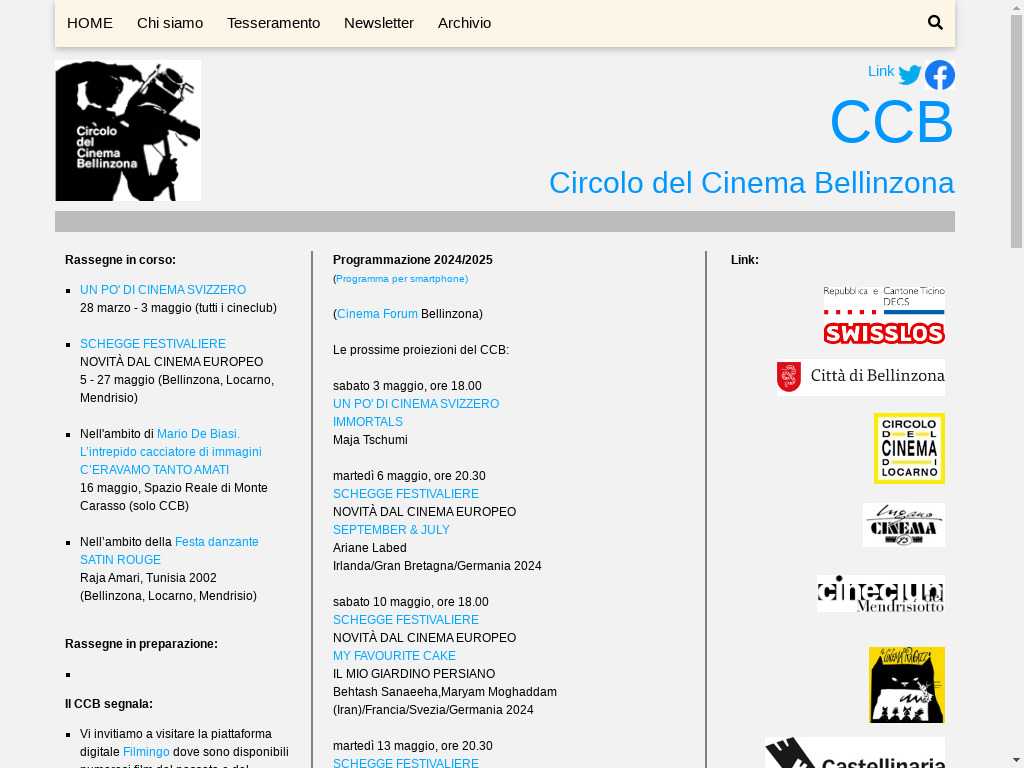Viewport: 1024px width, 768px height.
Task: Select 'Le prossime proiezioni del CCB:' text
Action: pyautogui.click(x=421, y=350)
